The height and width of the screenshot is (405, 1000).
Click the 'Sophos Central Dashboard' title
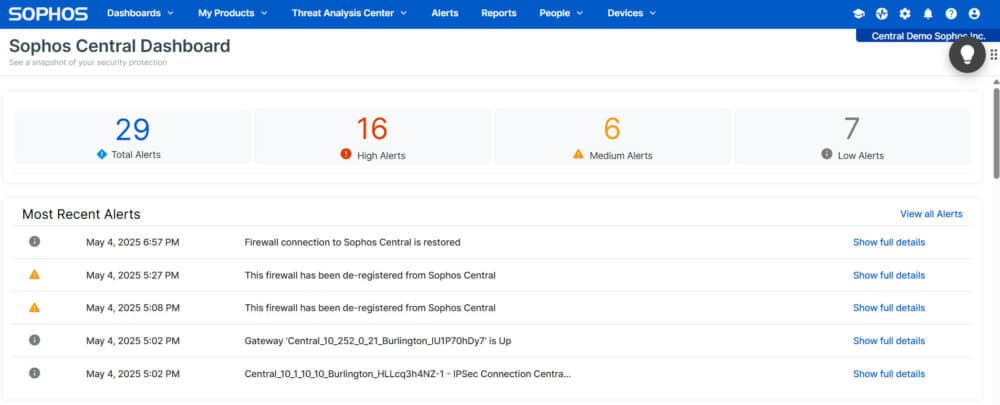tap(119, 46)
